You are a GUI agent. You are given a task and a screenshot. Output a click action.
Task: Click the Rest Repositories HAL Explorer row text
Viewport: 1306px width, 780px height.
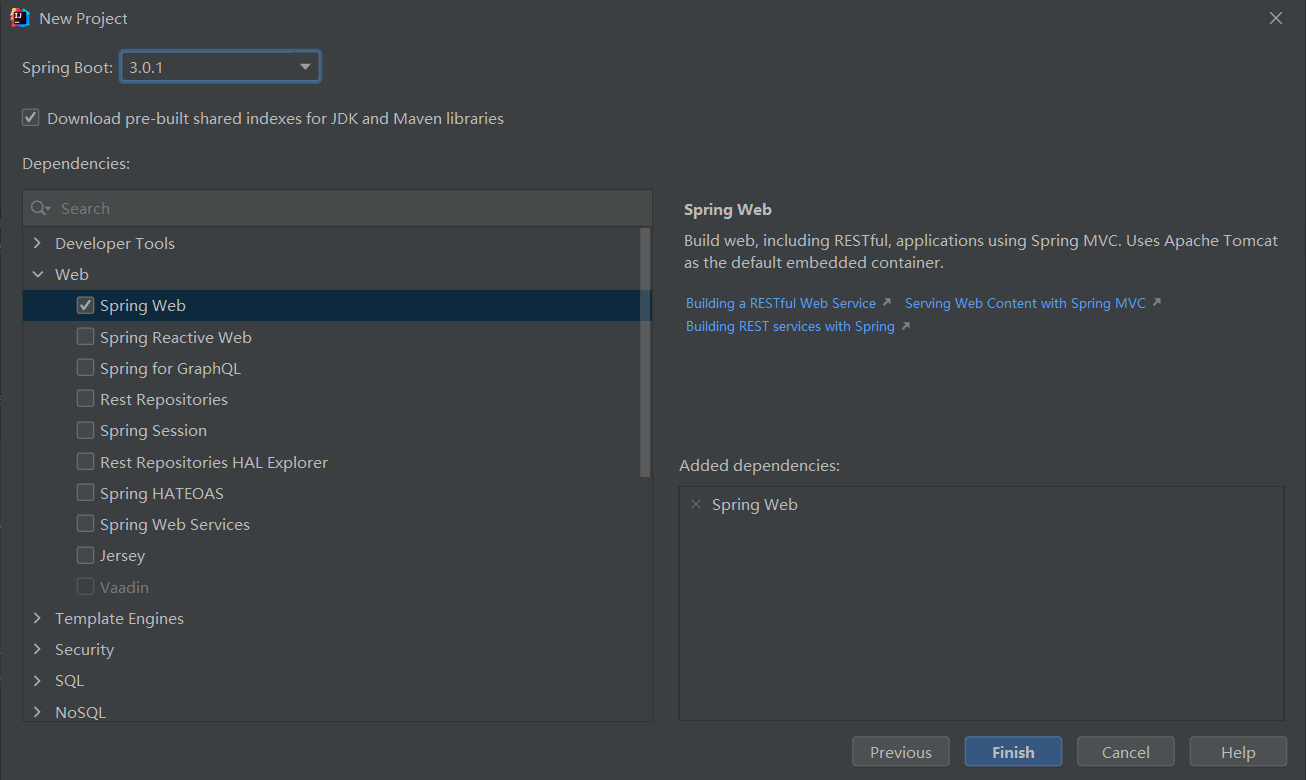(214, 462)
